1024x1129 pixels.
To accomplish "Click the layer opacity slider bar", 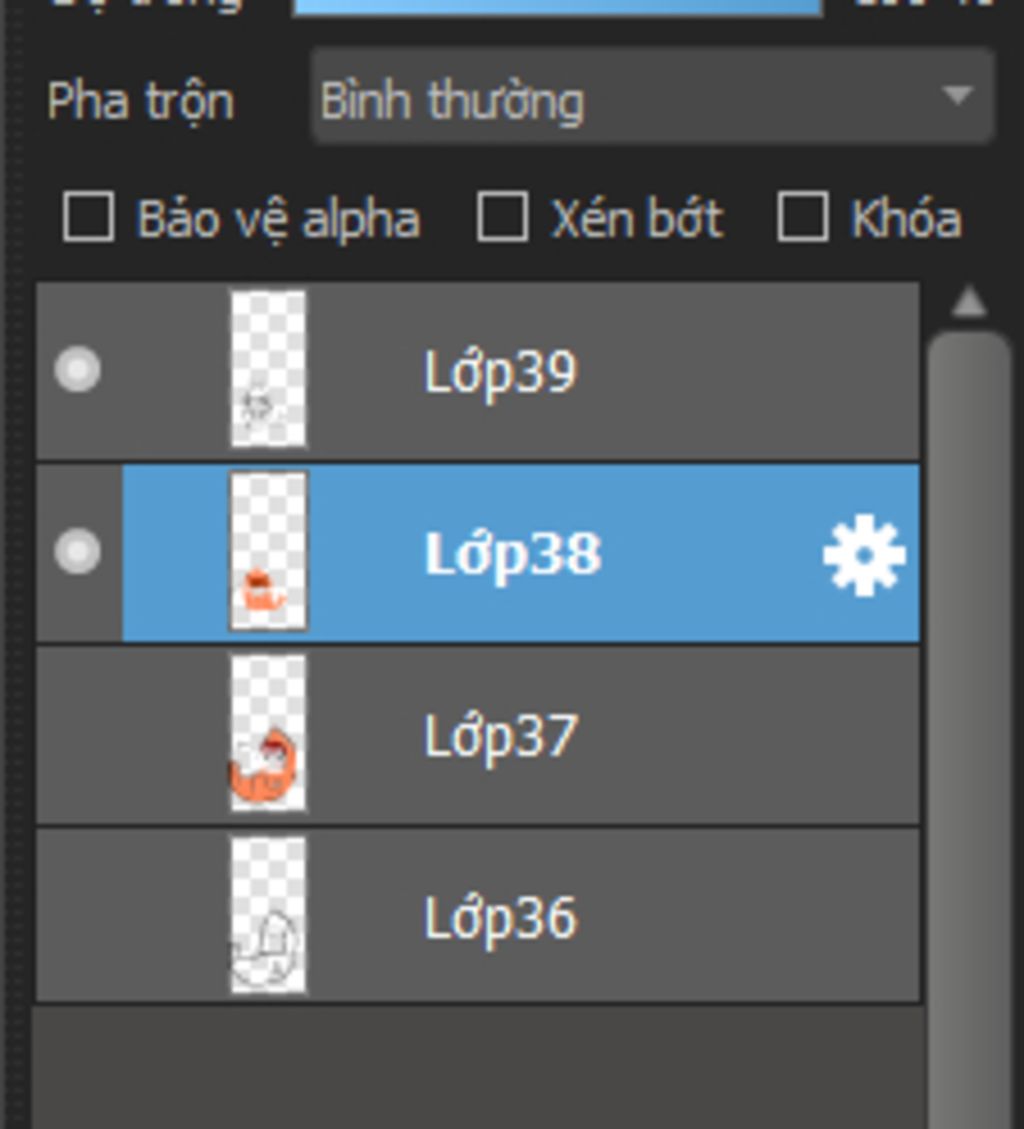I will coord(556,6).
